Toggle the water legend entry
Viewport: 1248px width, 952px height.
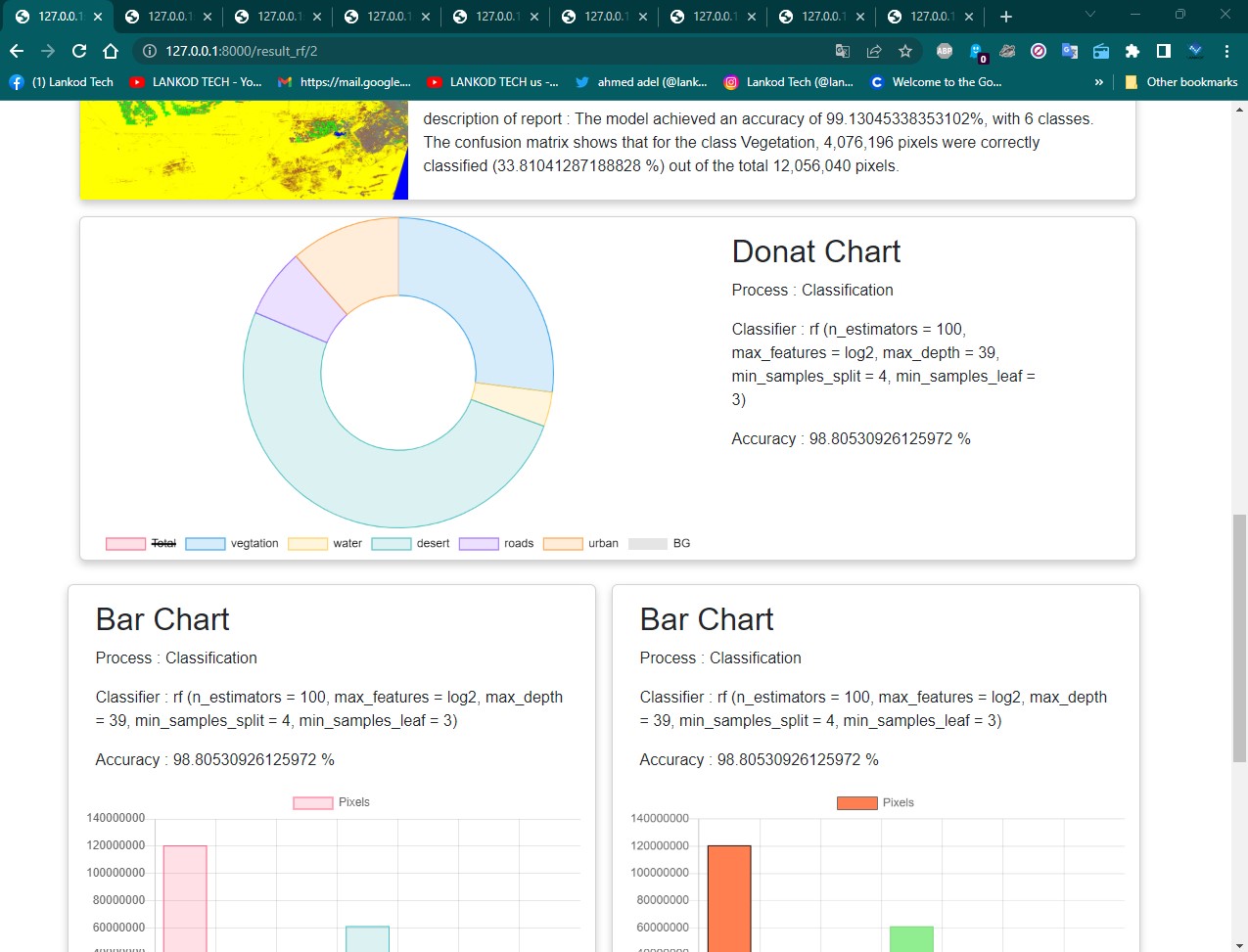pyautogui.click(x=325, y=543)
